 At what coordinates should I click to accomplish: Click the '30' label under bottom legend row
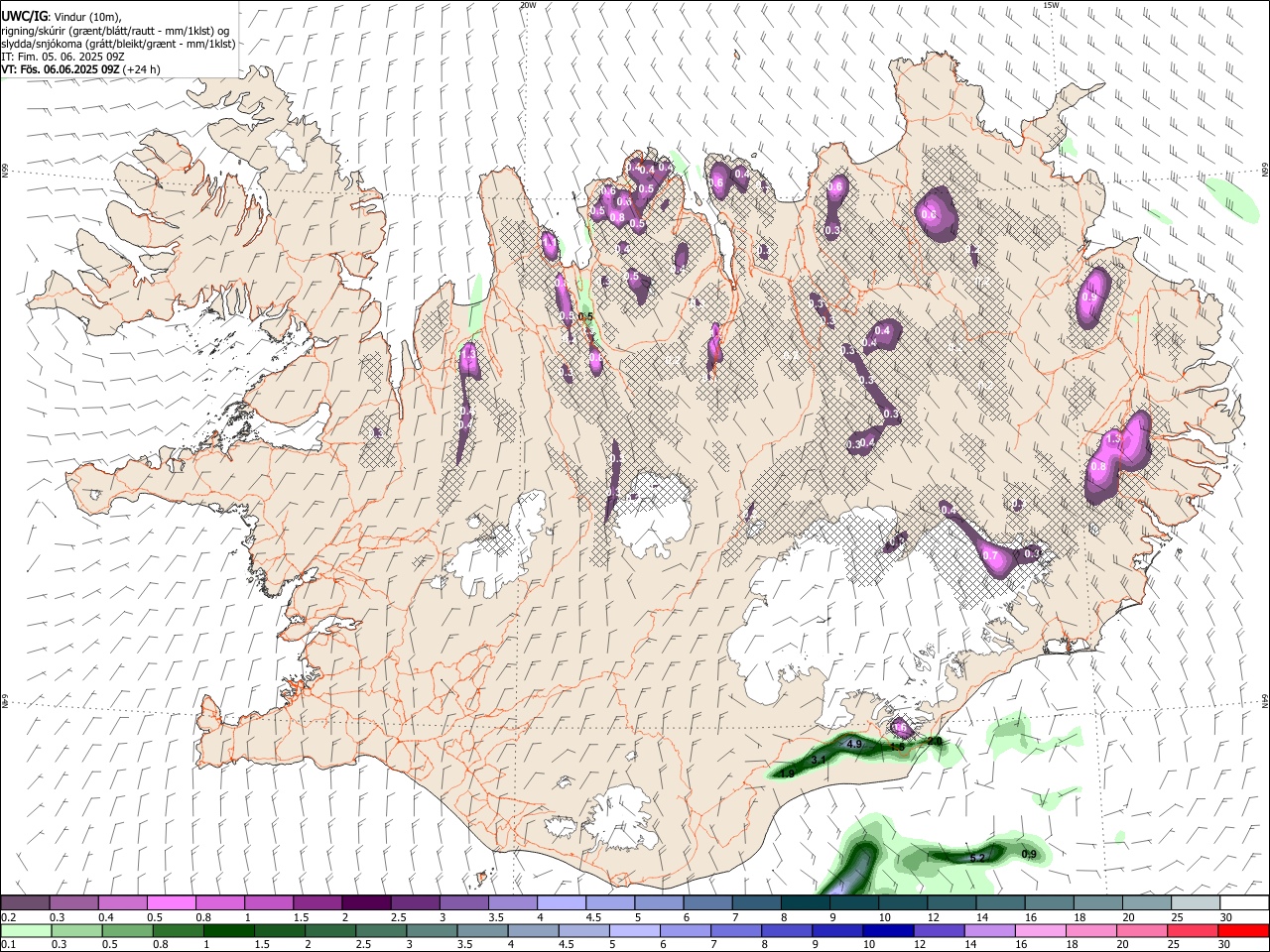pos(1225,945)
